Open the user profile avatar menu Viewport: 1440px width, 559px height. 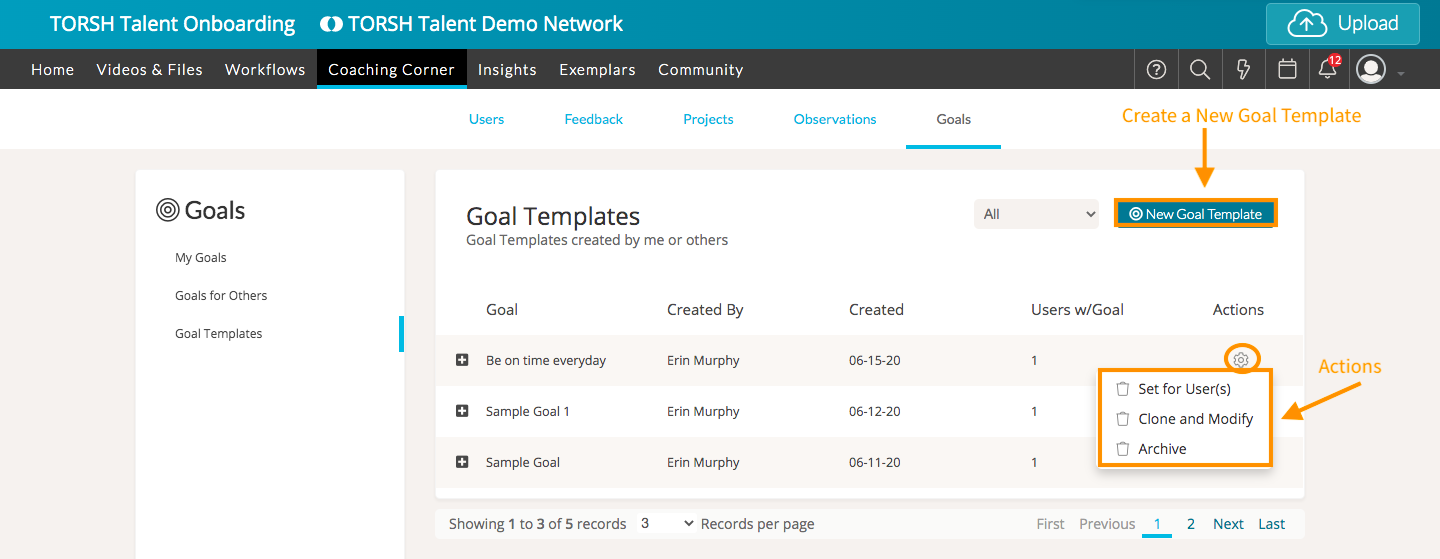point(1371,69)
